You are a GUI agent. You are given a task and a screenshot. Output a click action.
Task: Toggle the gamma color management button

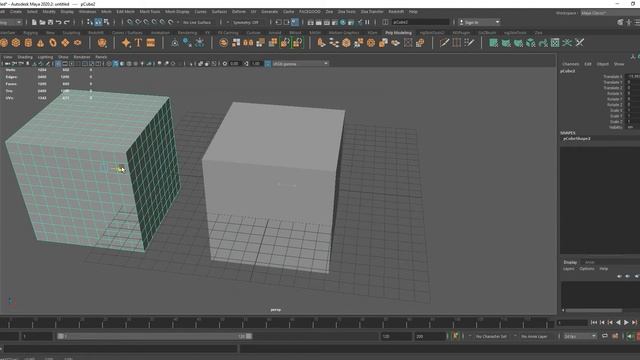pyautogui.click(x=268, y=64)
